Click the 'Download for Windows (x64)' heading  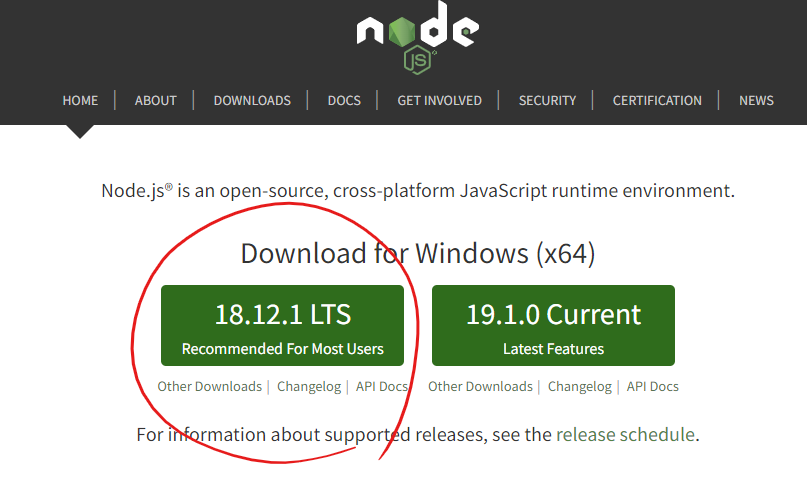418,253
